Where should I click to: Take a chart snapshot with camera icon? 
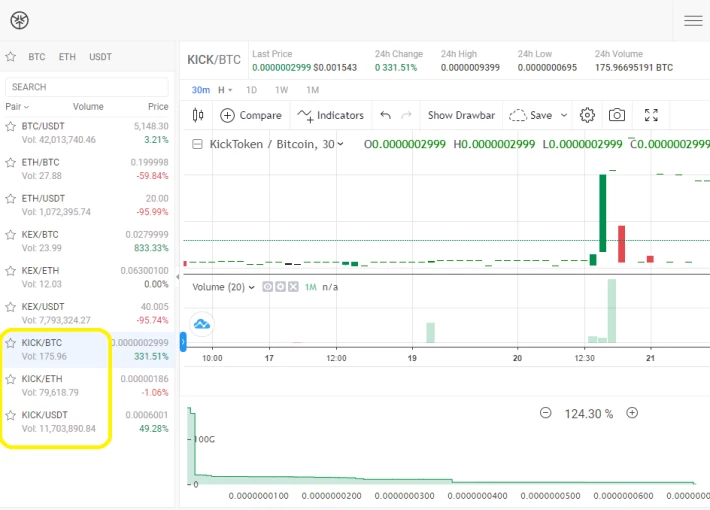click(617, 115)
